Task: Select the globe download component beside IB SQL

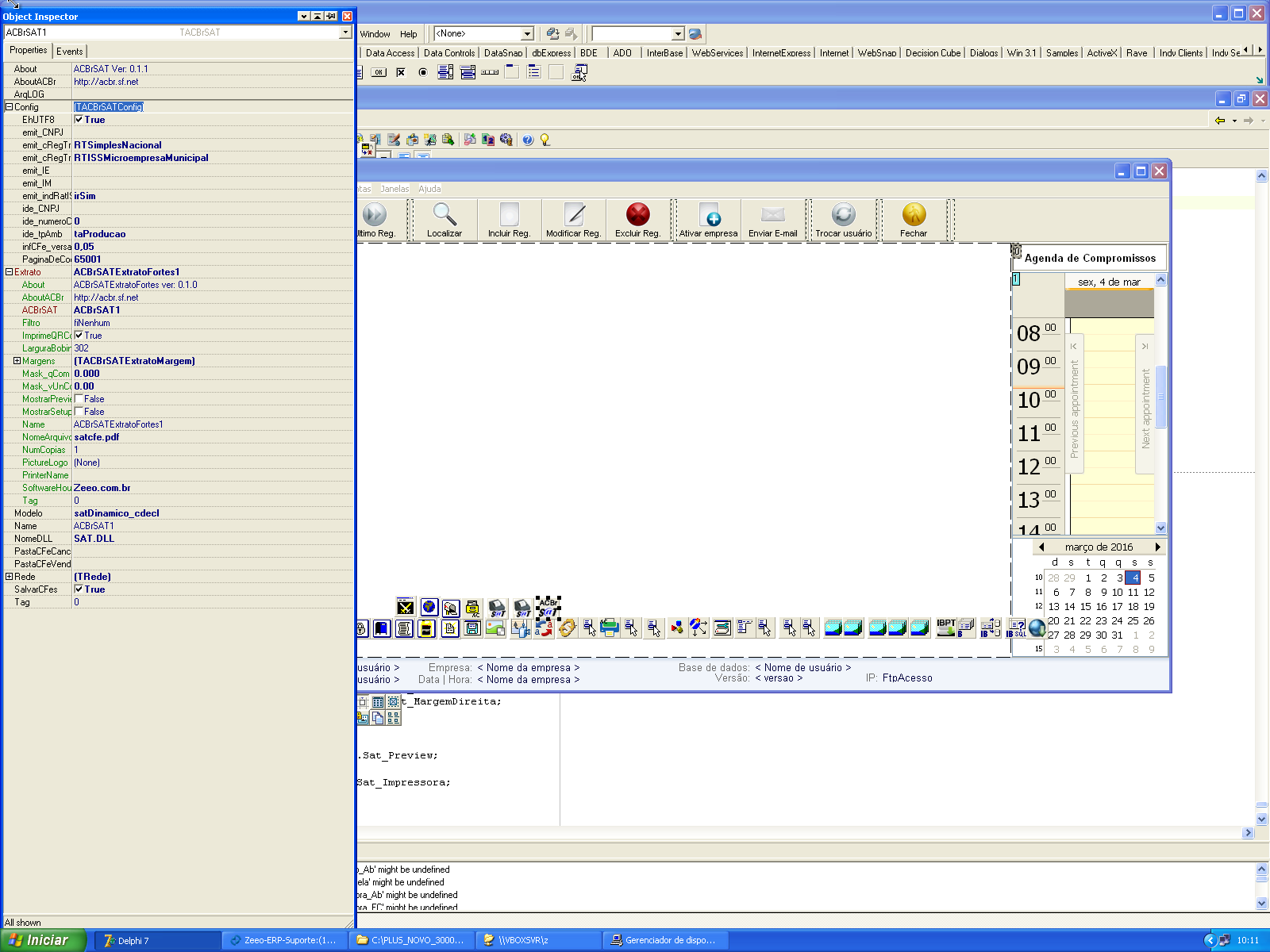Action: point(1037,628)
